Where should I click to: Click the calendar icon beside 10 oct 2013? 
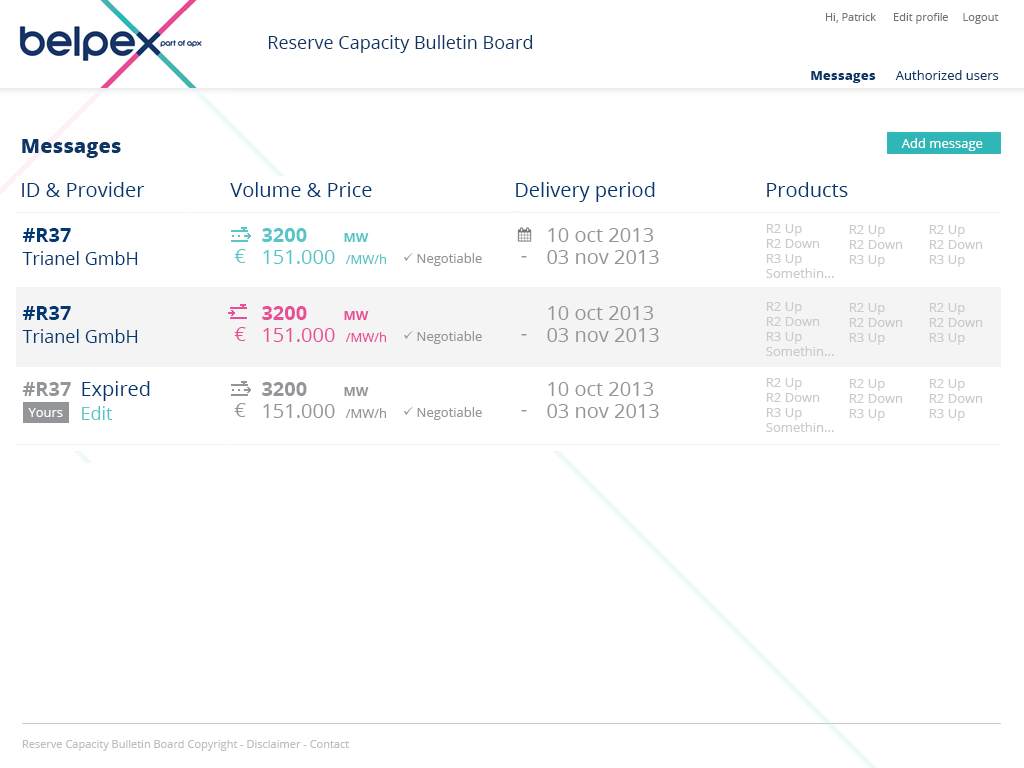click(x=524, y=235)
